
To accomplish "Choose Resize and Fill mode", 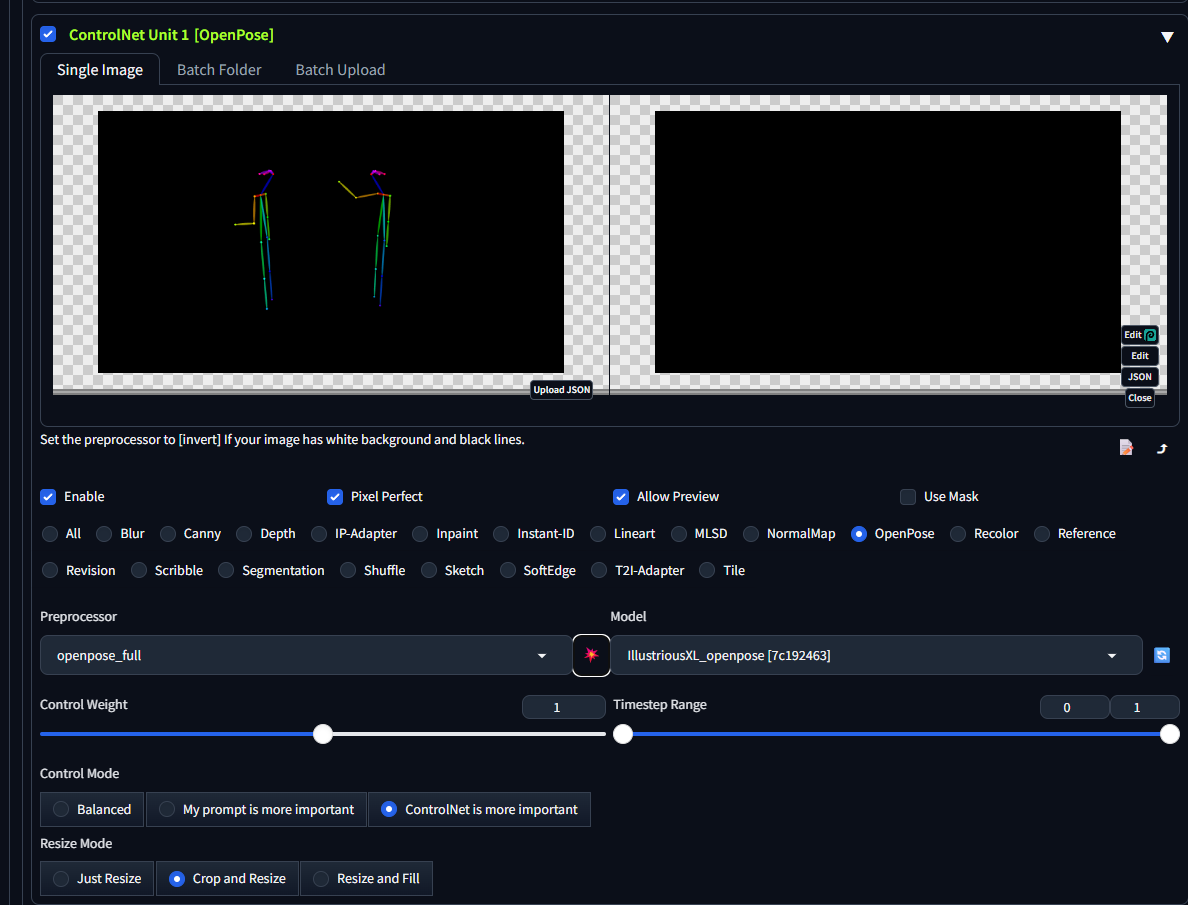I will (x=366, y=878).
